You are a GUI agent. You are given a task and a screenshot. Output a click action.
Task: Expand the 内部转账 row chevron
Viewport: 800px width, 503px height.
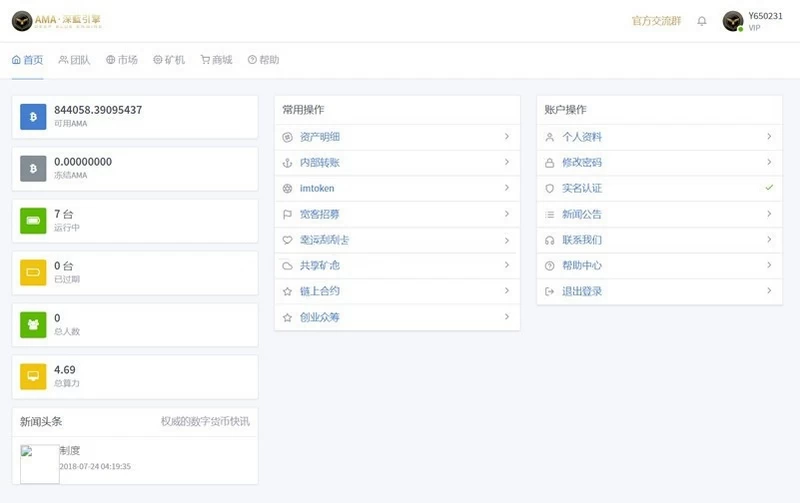[507, 162]
